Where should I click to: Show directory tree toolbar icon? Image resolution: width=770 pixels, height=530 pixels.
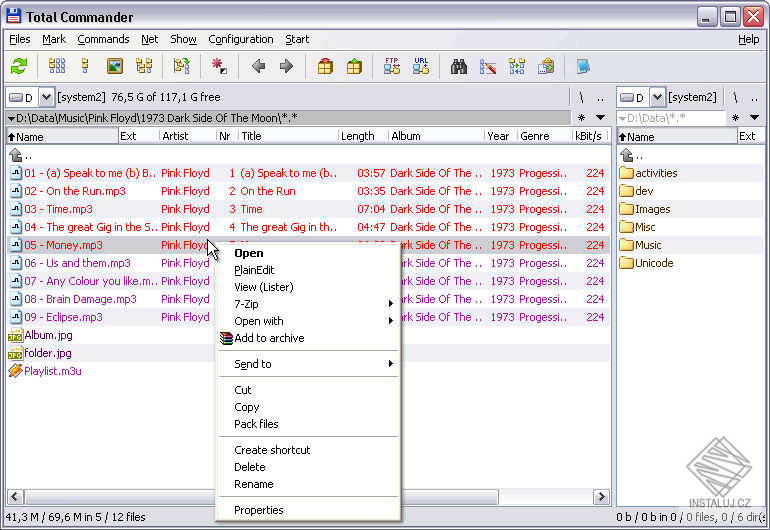pos(144,66)
